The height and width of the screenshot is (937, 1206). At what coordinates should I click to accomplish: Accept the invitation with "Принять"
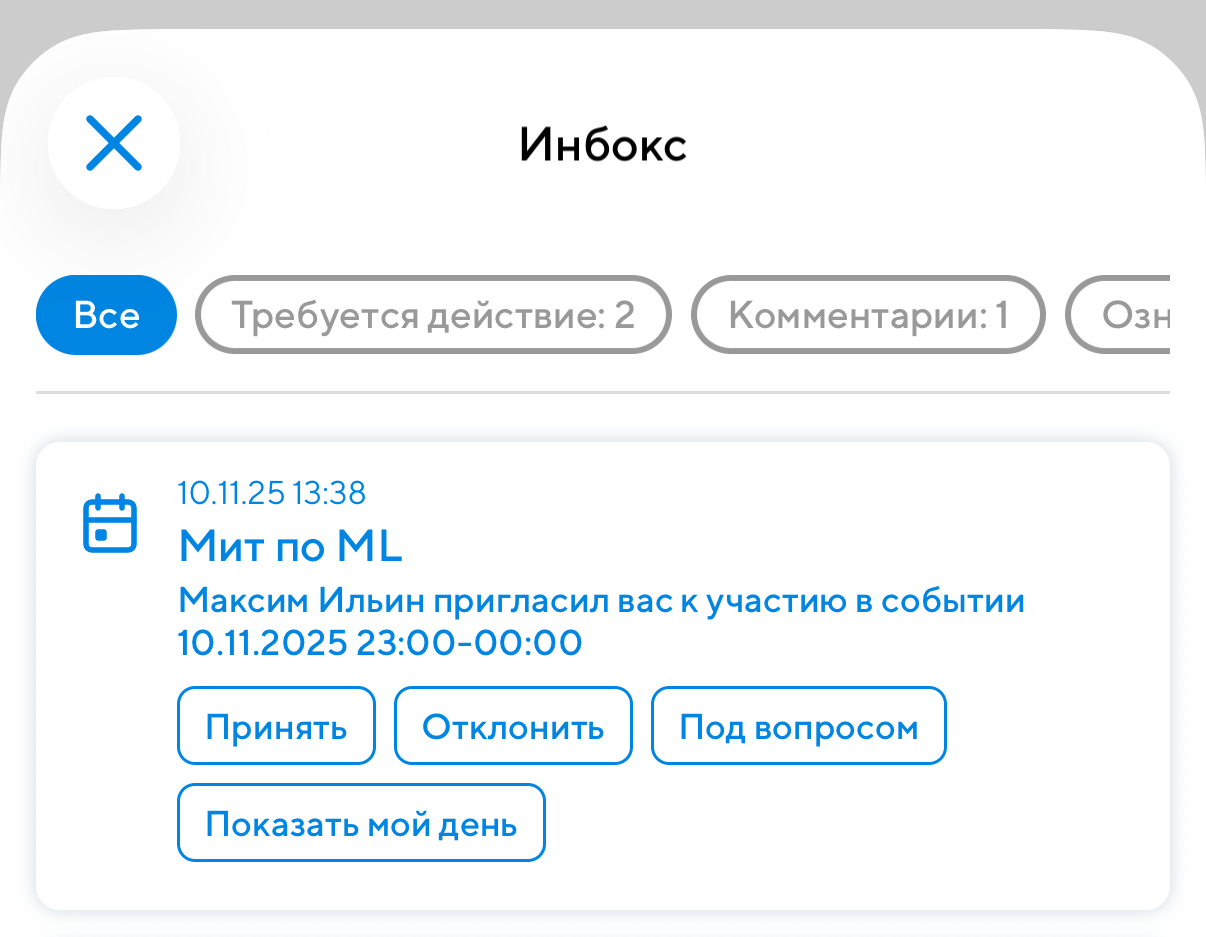(276, 726)
